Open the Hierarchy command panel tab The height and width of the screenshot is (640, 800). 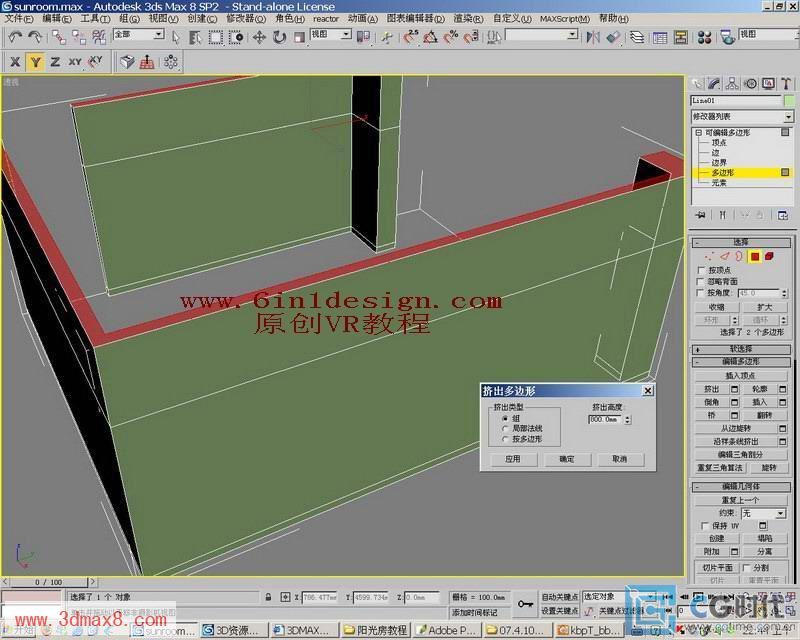tap(732, 84)
